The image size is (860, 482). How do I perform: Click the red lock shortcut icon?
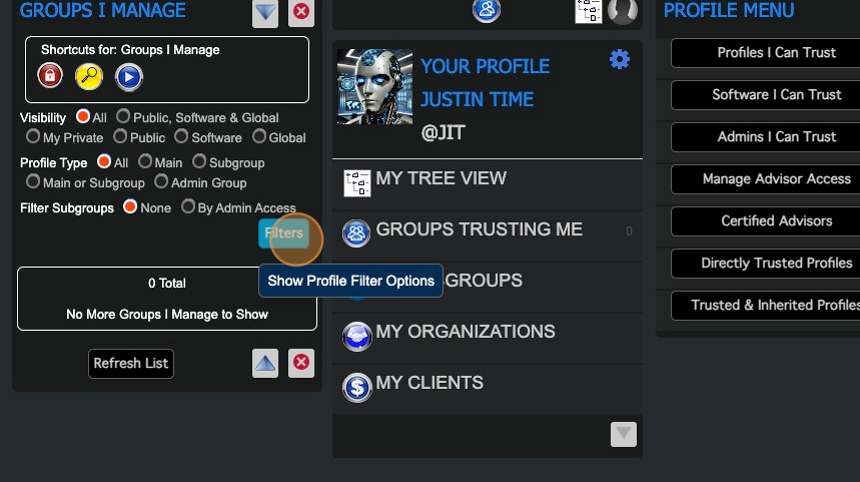click(50, 76)
